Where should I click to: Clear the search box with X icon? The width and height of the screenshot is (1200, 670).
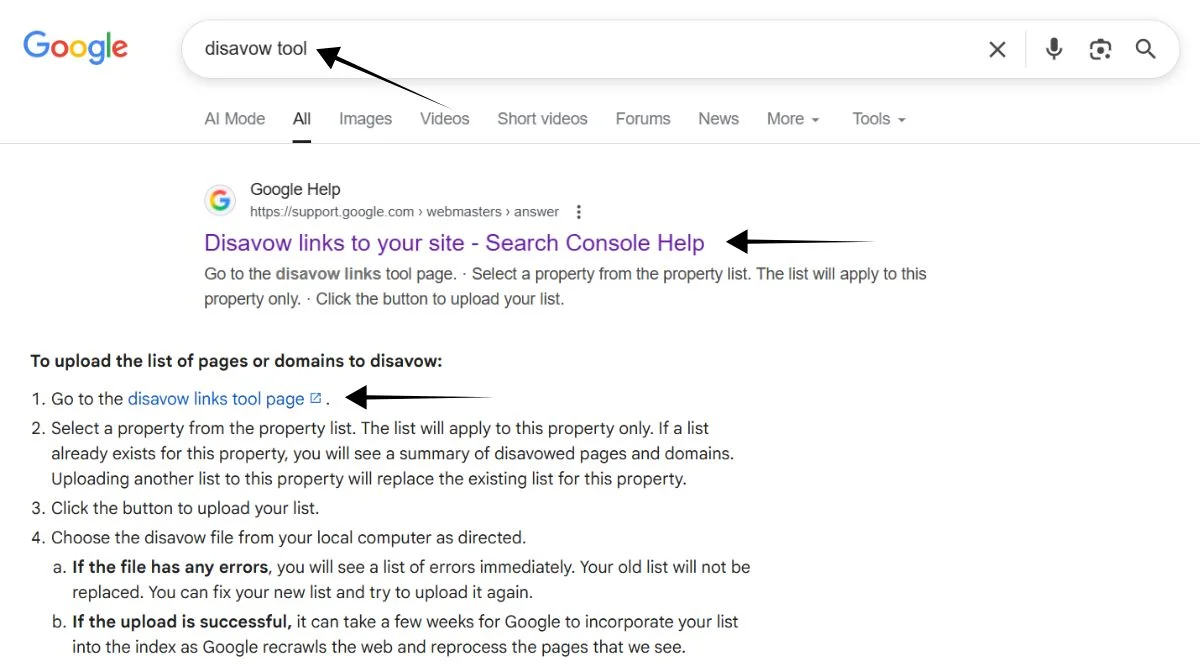997,49
